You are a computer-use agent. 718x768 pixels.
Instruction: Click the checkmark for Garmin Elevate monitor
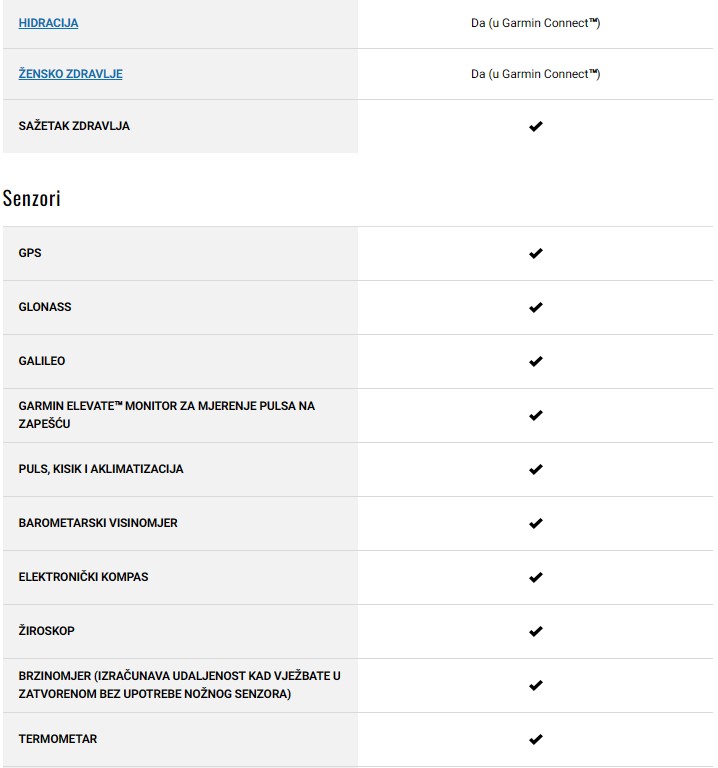click(x=535, y=416)
